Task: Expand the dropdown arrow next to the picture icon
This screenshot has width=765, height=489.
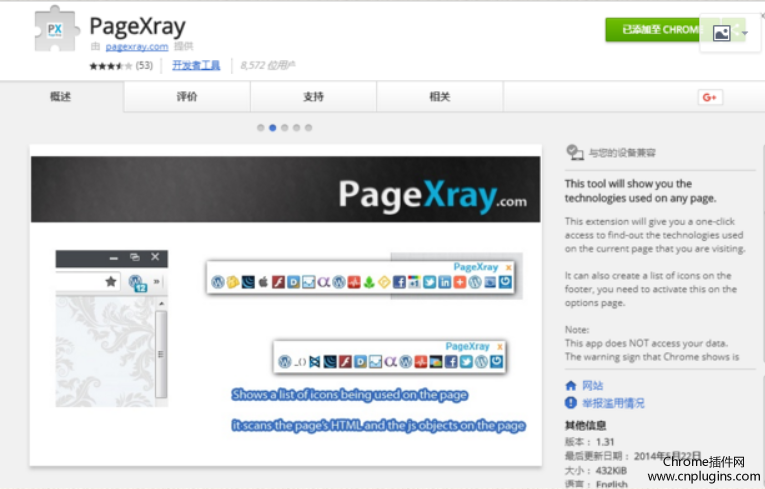Action: [745, 33]
